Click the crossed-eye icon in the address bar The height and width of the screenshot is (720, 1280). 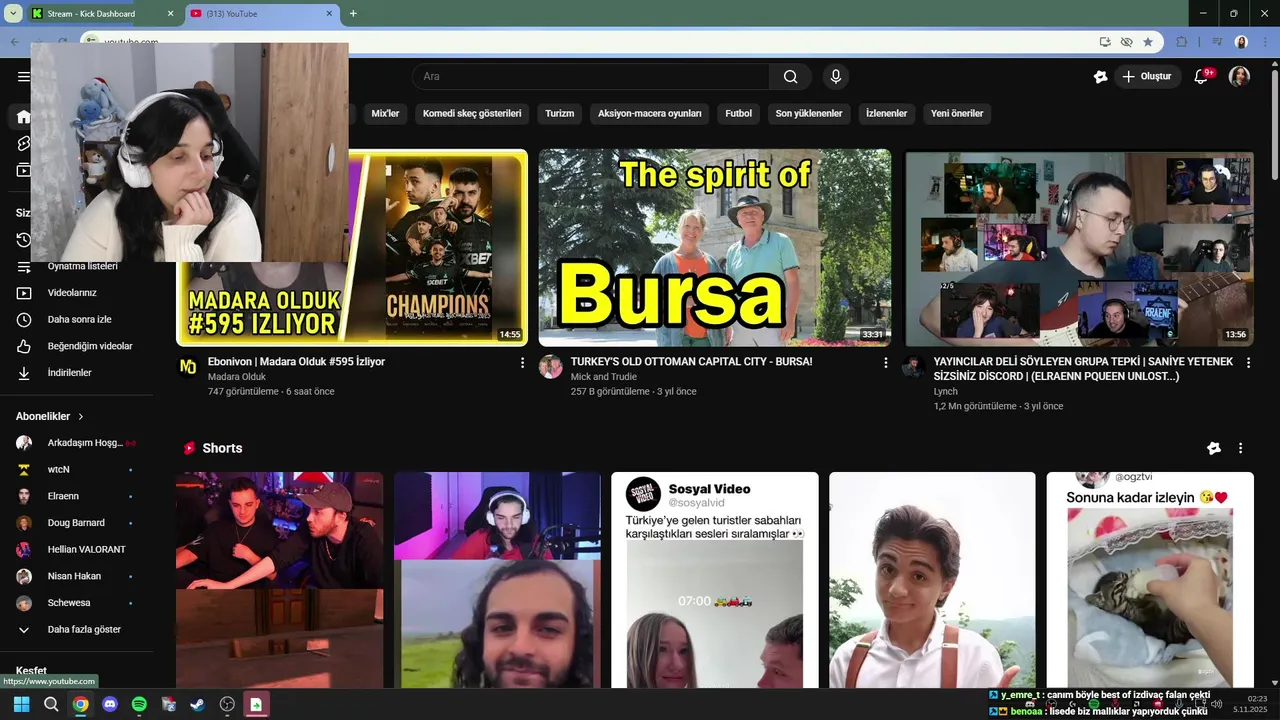point(1126,42)
